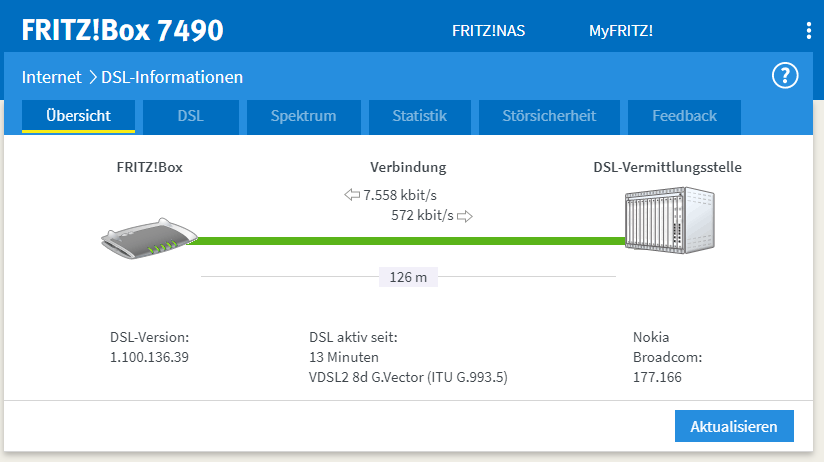This screenshot has height=462, width=824.
Task: Open the Spektrum tab
Action: click(303, 116)
